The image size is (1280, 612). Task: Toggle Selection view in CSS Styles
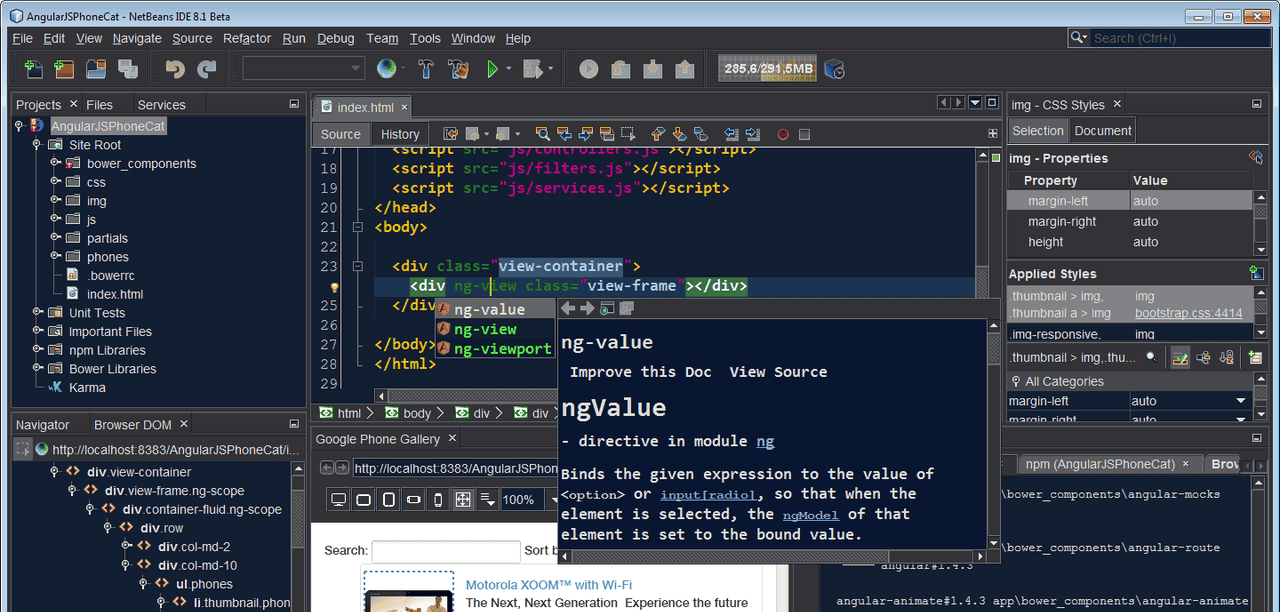[1037, 131]
